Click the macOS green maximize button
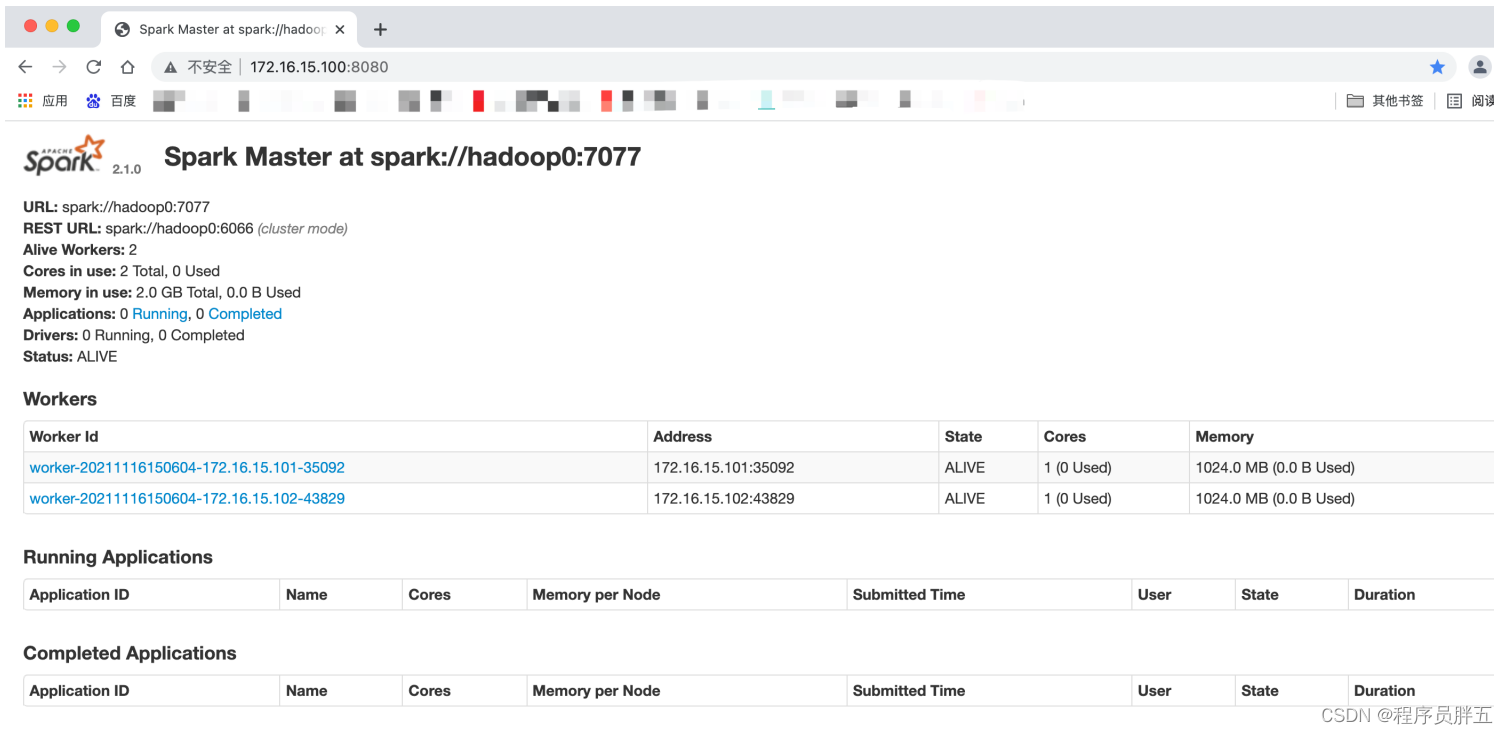Screen dimensions: 1508x734 73,26
